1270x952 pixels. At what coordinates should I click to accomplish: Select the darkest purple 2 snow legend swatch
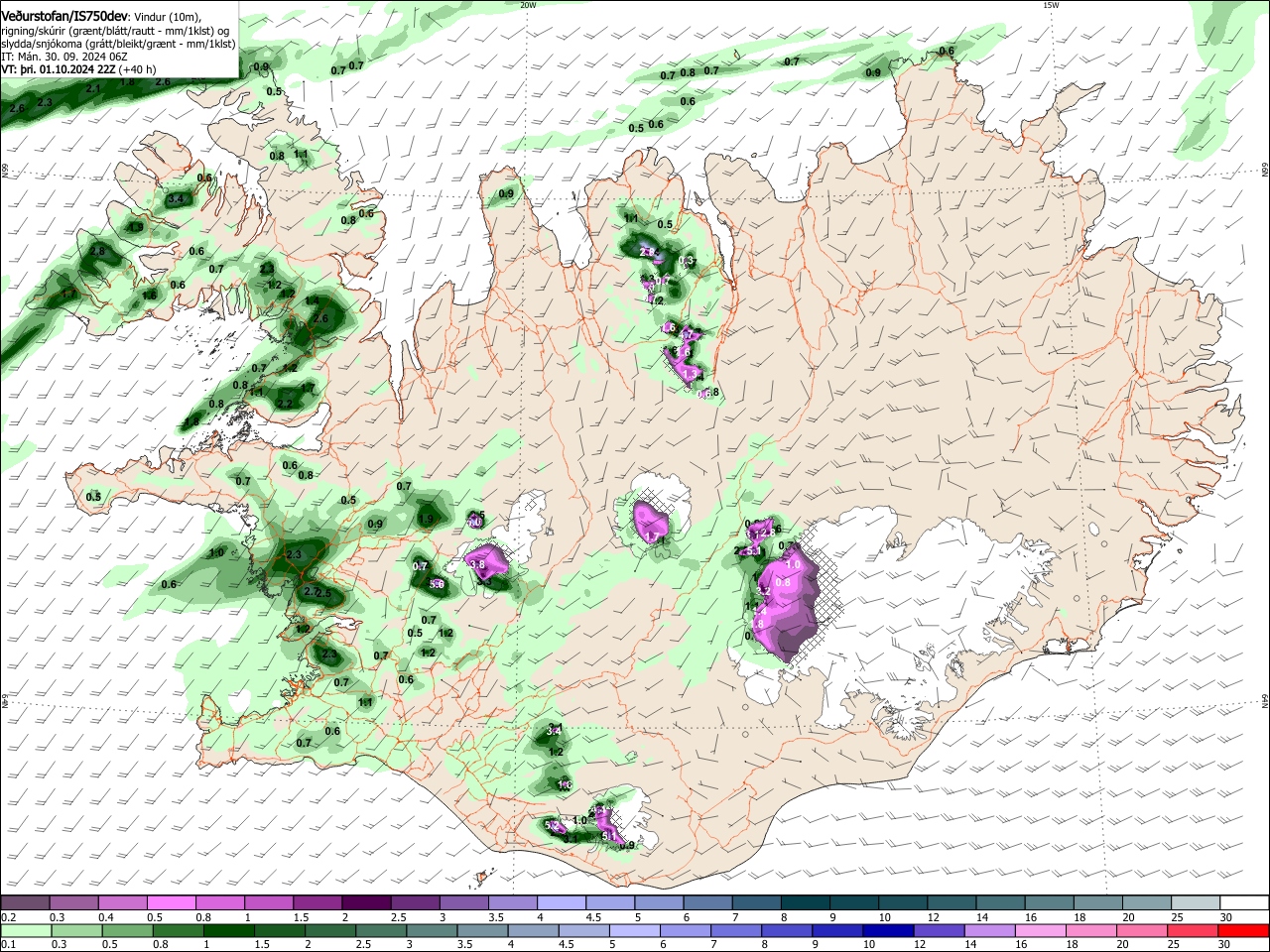pyautogui.click(x=365, y=902)
